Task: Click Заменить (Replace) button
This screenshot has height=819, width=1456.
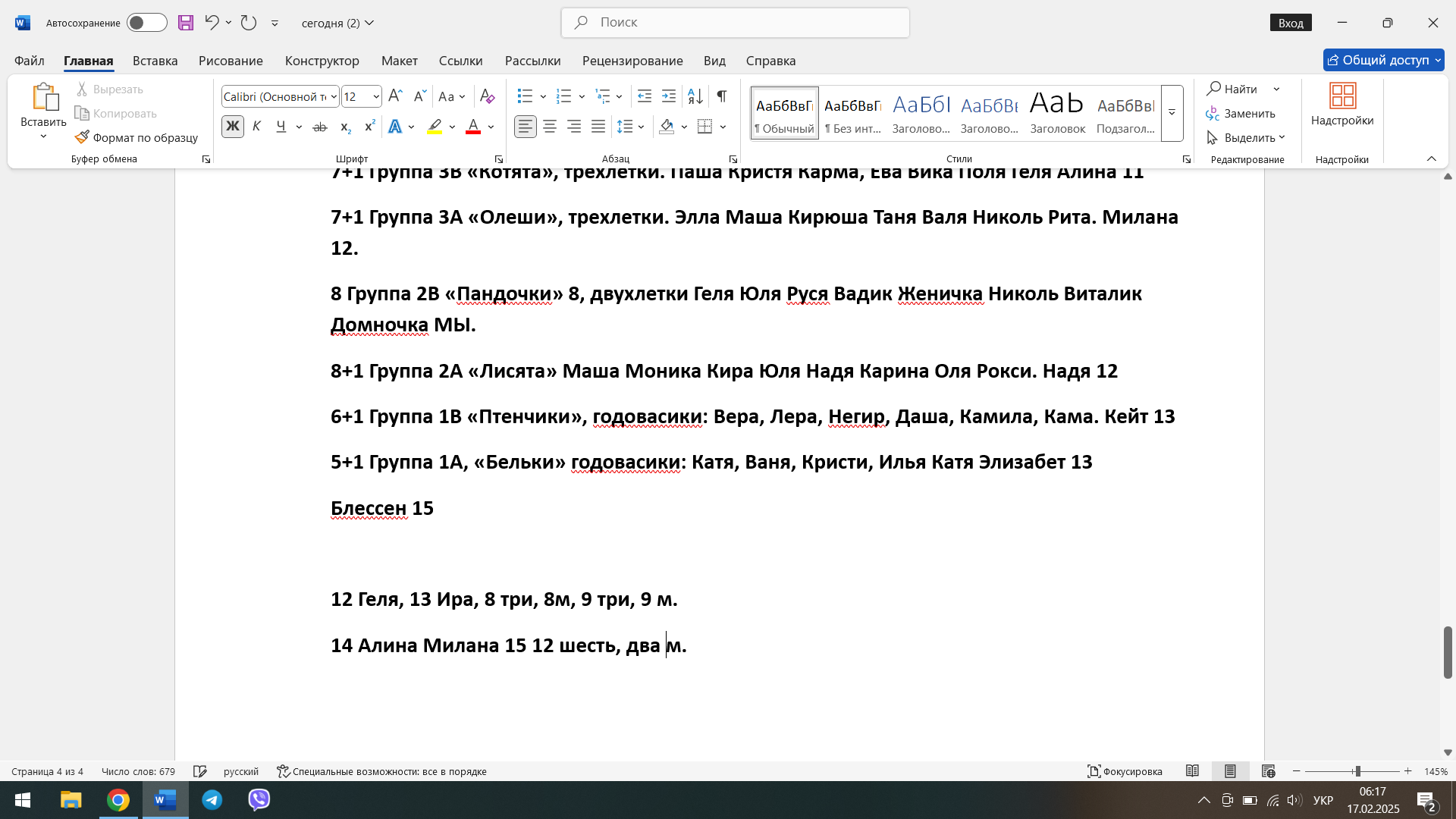Action: (1241, 113)
